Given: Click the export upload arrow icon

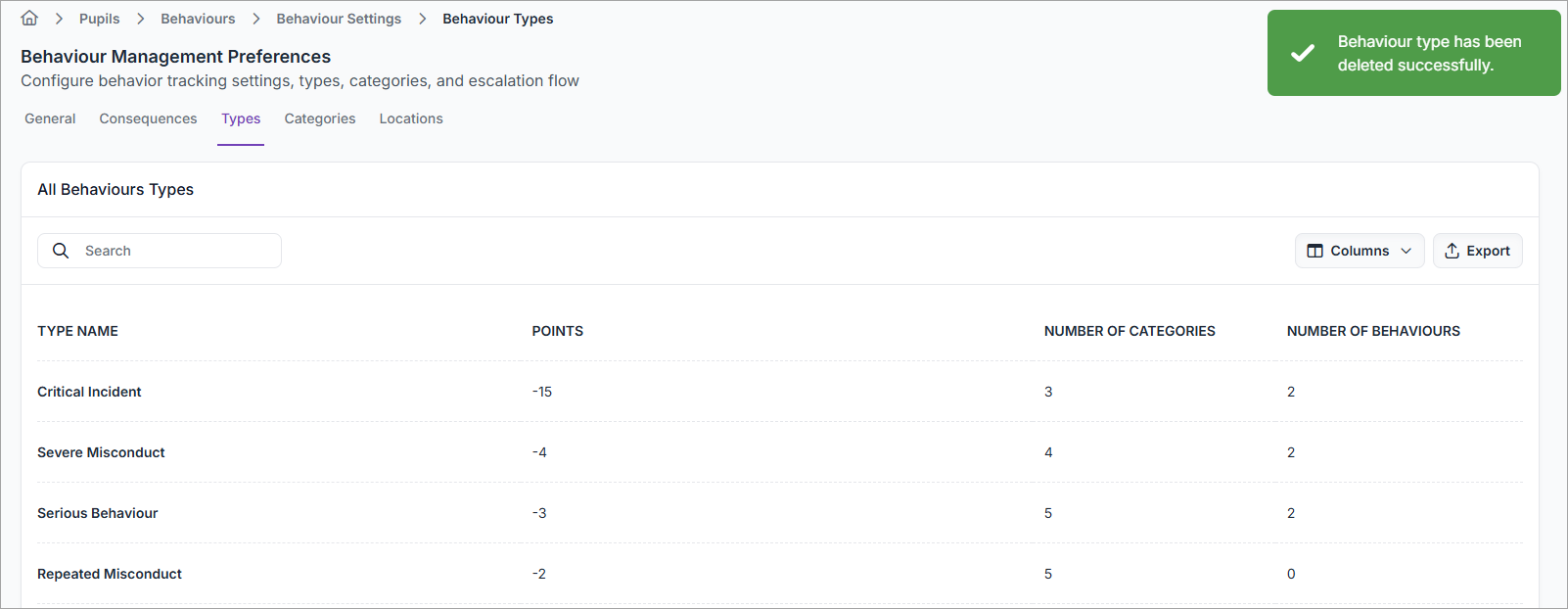Looking at the screenshot, I should [x=1452, y=251].
